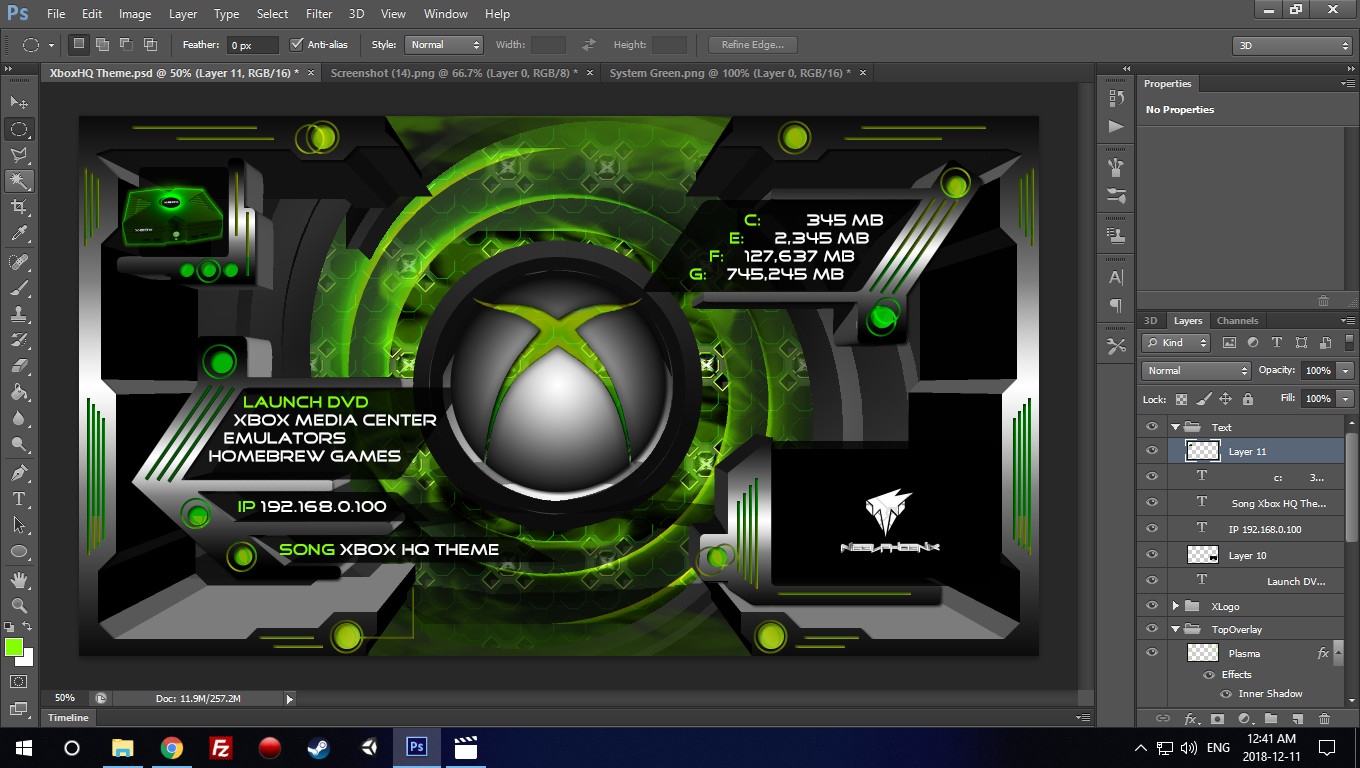
Task: Switch to the Channels tab
Action: 1237,321
